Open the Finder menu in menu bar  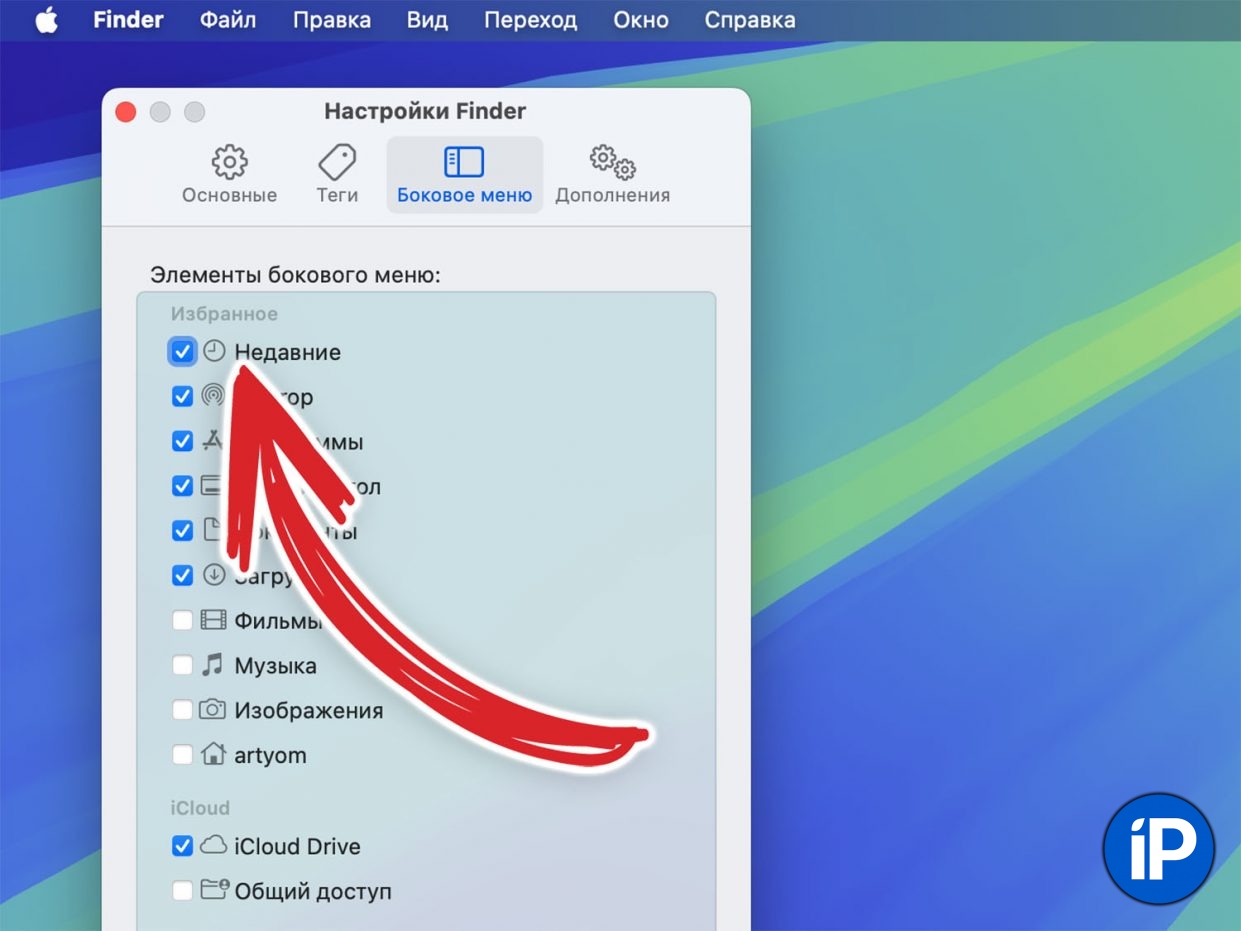tap(128, 20)
